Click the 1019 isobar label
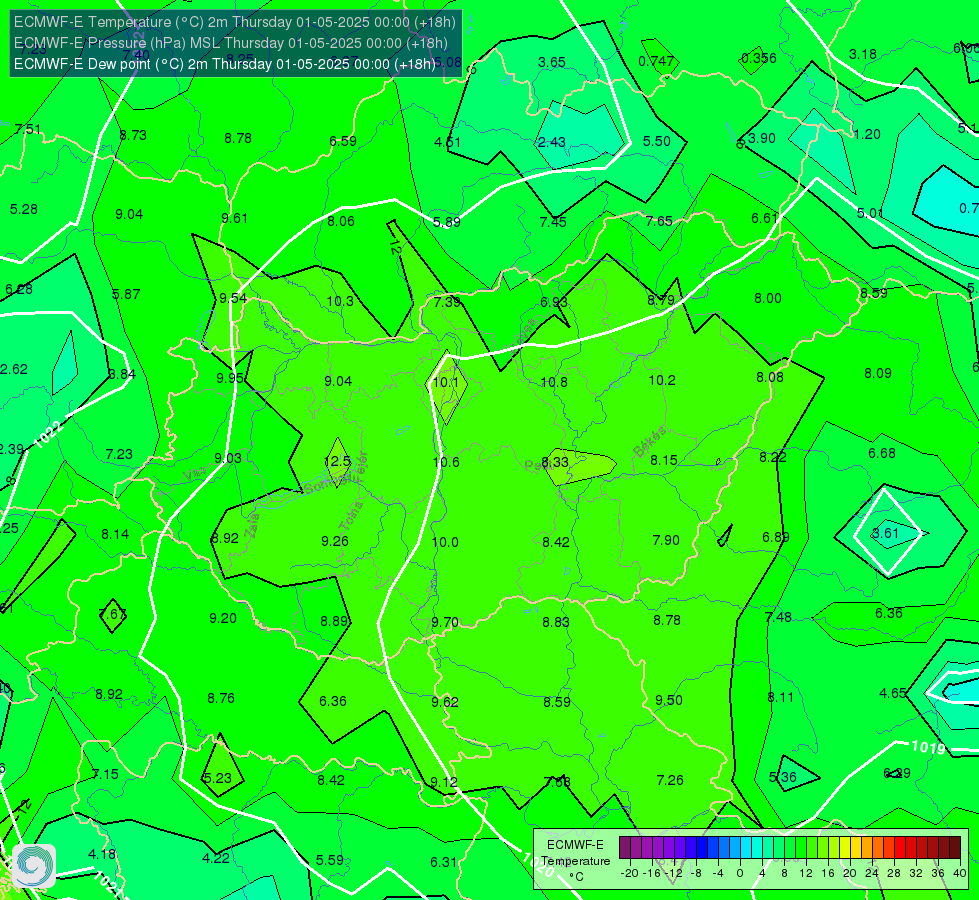This screenshot has width=979, height=900. point(928,748)
